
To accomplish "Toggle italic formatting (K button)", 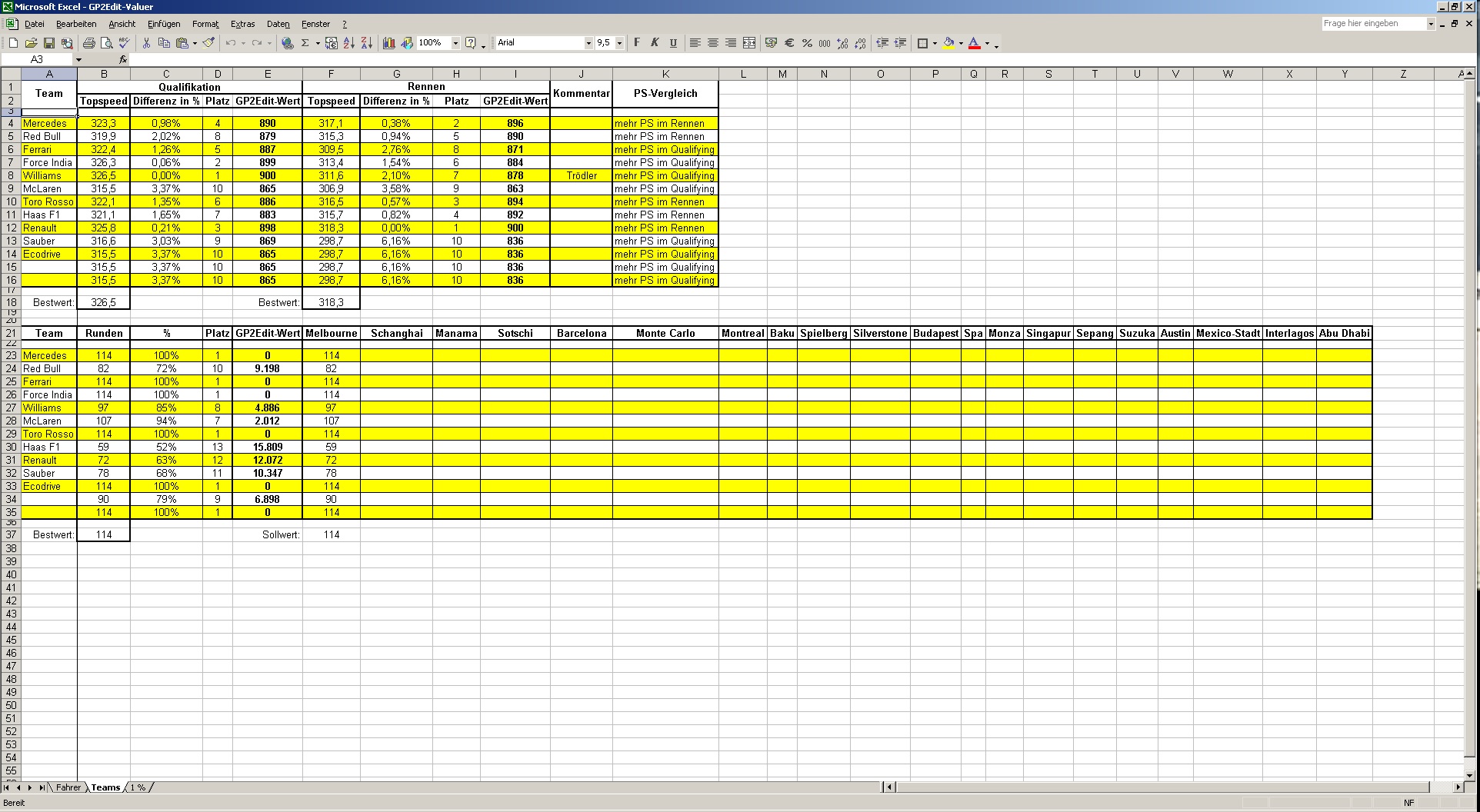I will pyautogui.click(x=655, y=43).
